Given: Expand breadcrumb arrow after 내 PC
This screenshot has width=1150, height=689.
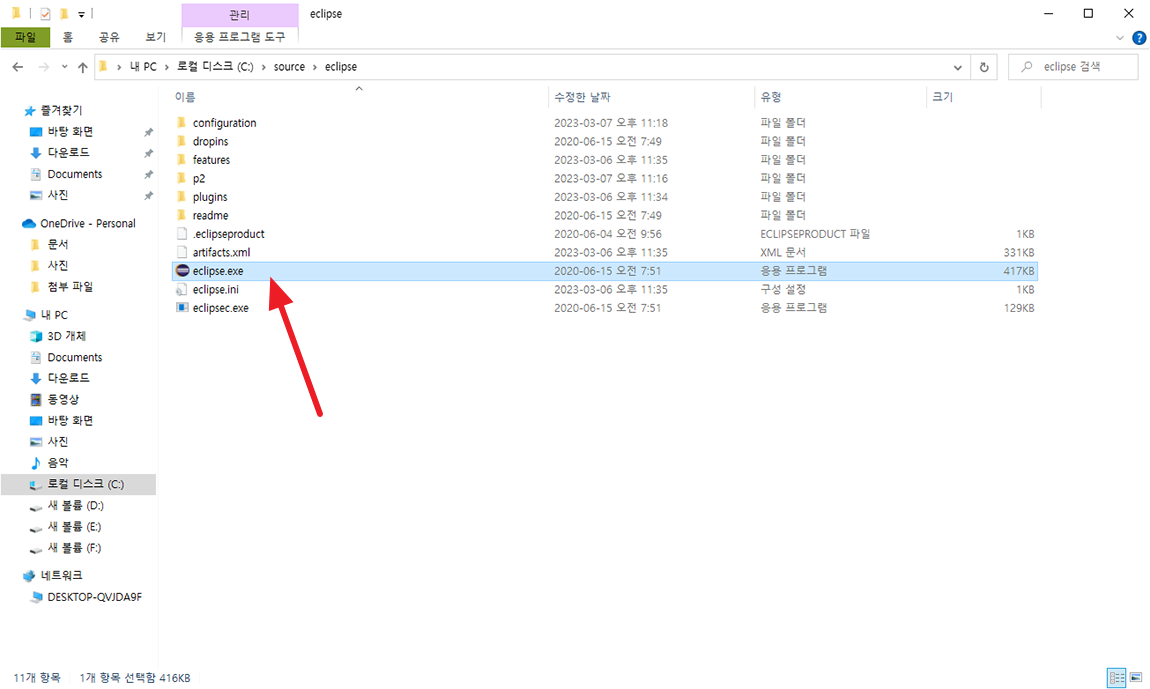Looking at the screenshot, I should (x=166, y=67).
